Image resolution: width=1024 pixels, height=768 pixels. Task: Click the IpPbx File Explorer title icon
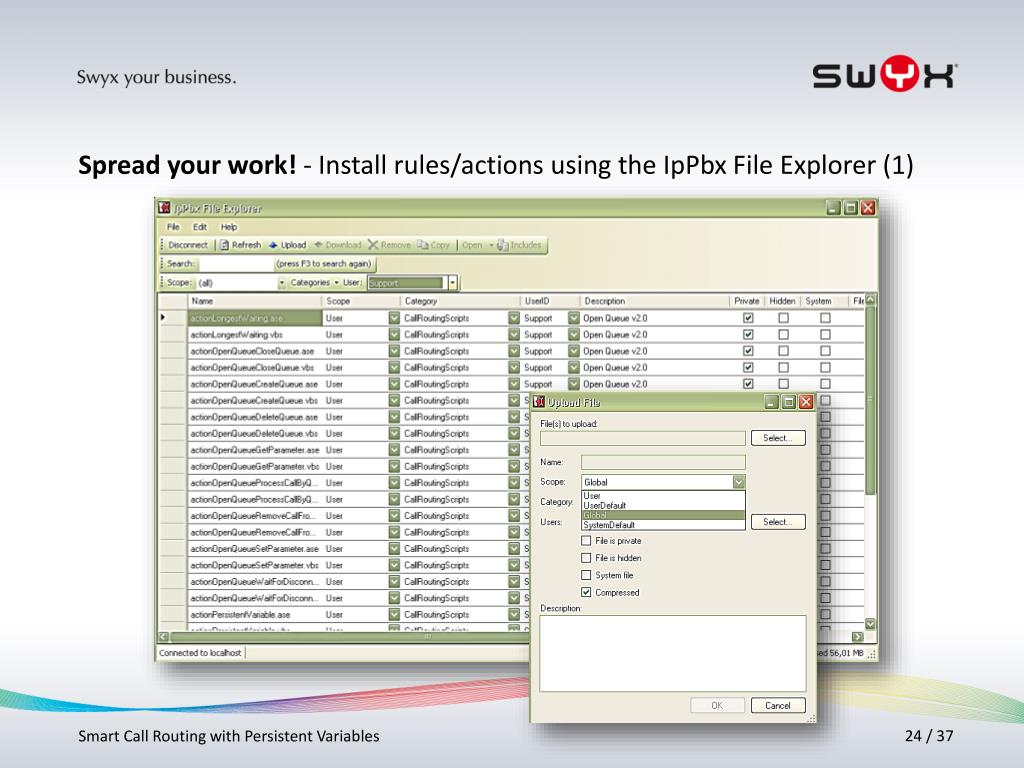tap(164, 208)
